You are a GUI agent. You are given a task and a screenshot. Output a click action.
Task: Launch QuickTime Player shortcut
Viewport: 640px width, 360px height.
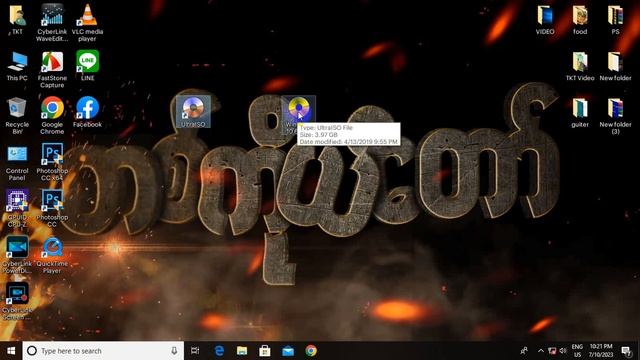click(52, 256)
